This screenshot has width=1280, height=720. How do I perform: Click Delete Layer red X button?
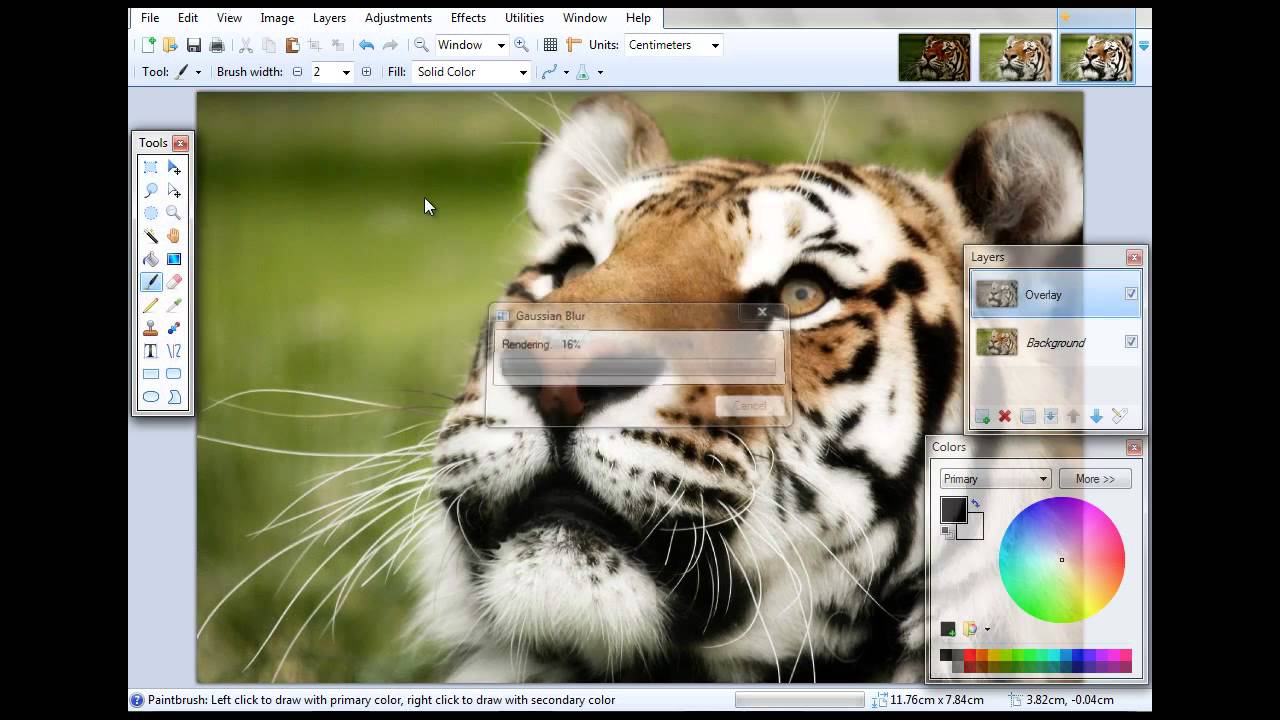[x=1005, y=416]
